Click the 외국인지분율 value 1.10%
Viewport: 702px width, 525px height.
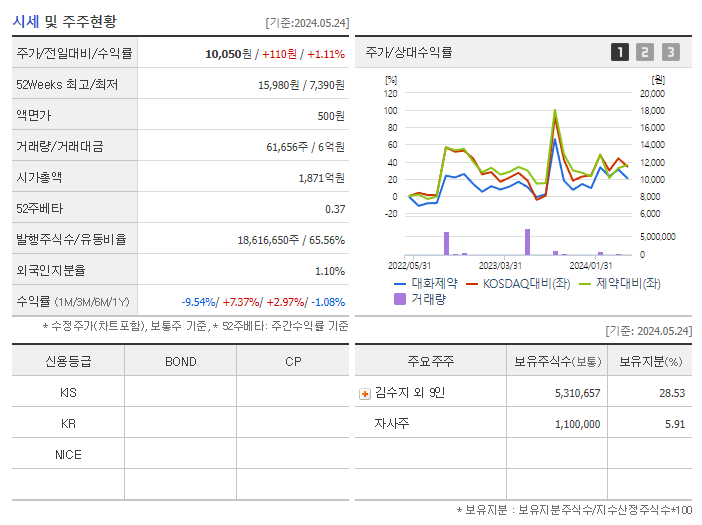click(x=330, y=271)
